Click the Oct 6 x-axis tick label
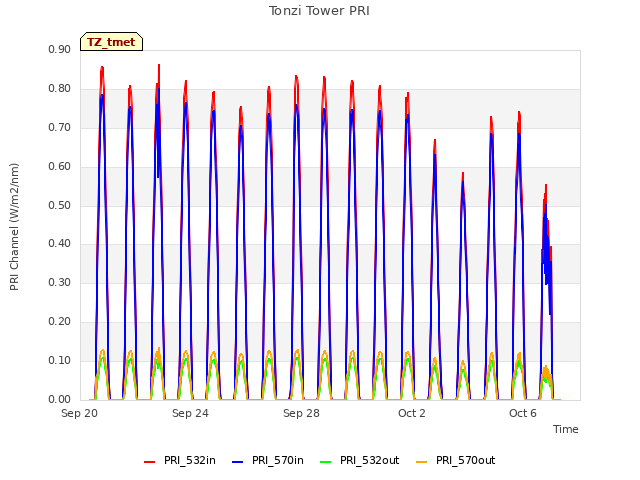Screen dimensions: 640x480 [523, 413]
